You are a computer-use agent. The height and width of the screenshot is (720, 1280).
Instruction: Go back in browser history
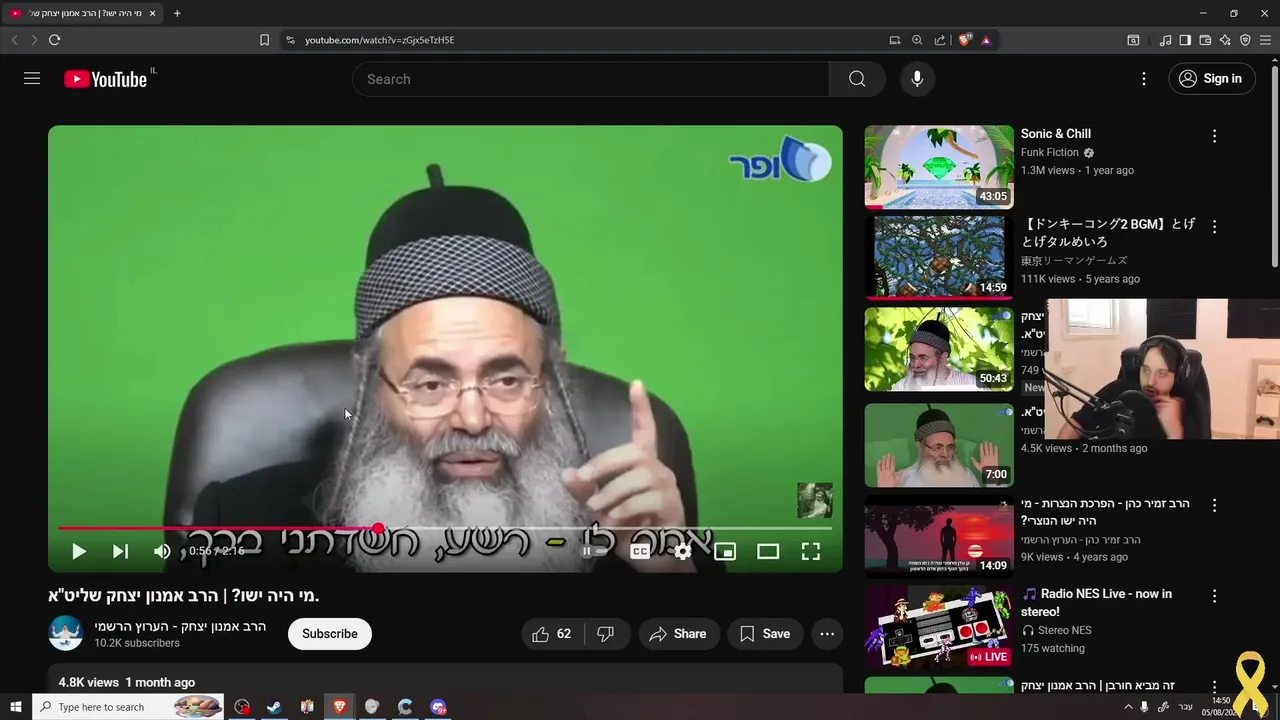point(14,40)
